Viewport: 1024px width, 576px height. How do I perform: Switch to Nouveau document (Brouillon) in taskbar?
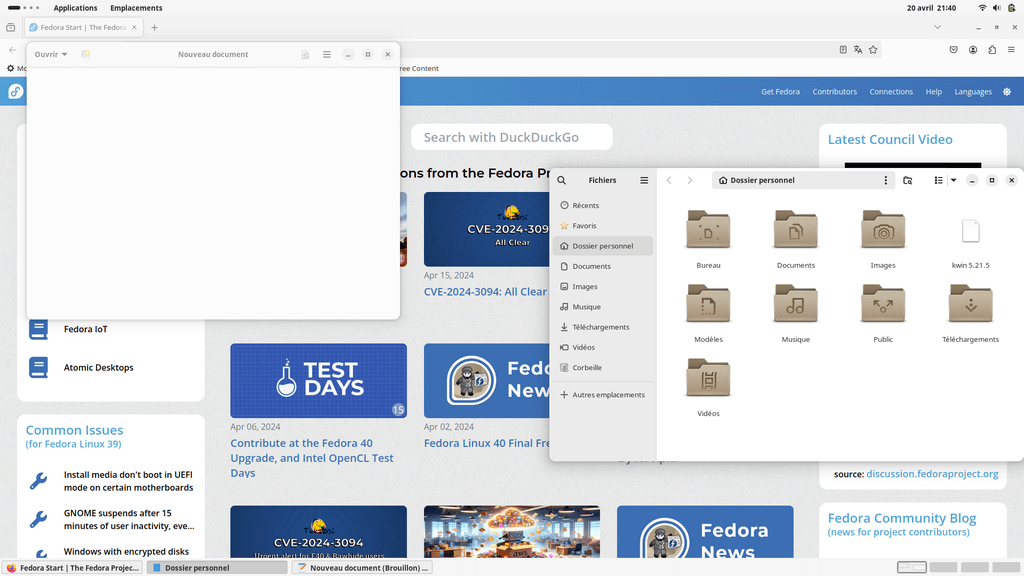pos(363,568)
